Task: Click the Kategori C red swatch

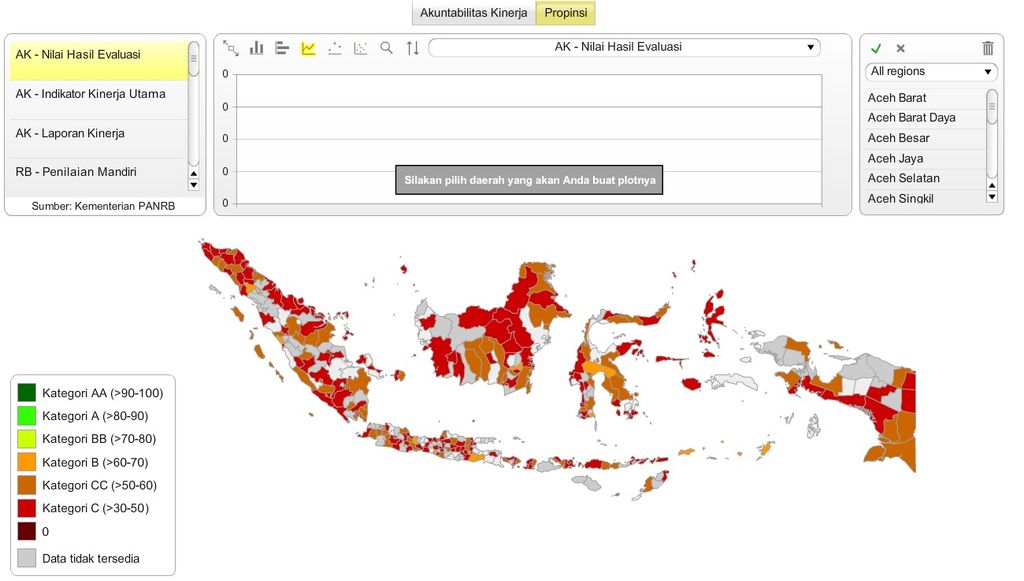Action: click(x=27, y=508)
